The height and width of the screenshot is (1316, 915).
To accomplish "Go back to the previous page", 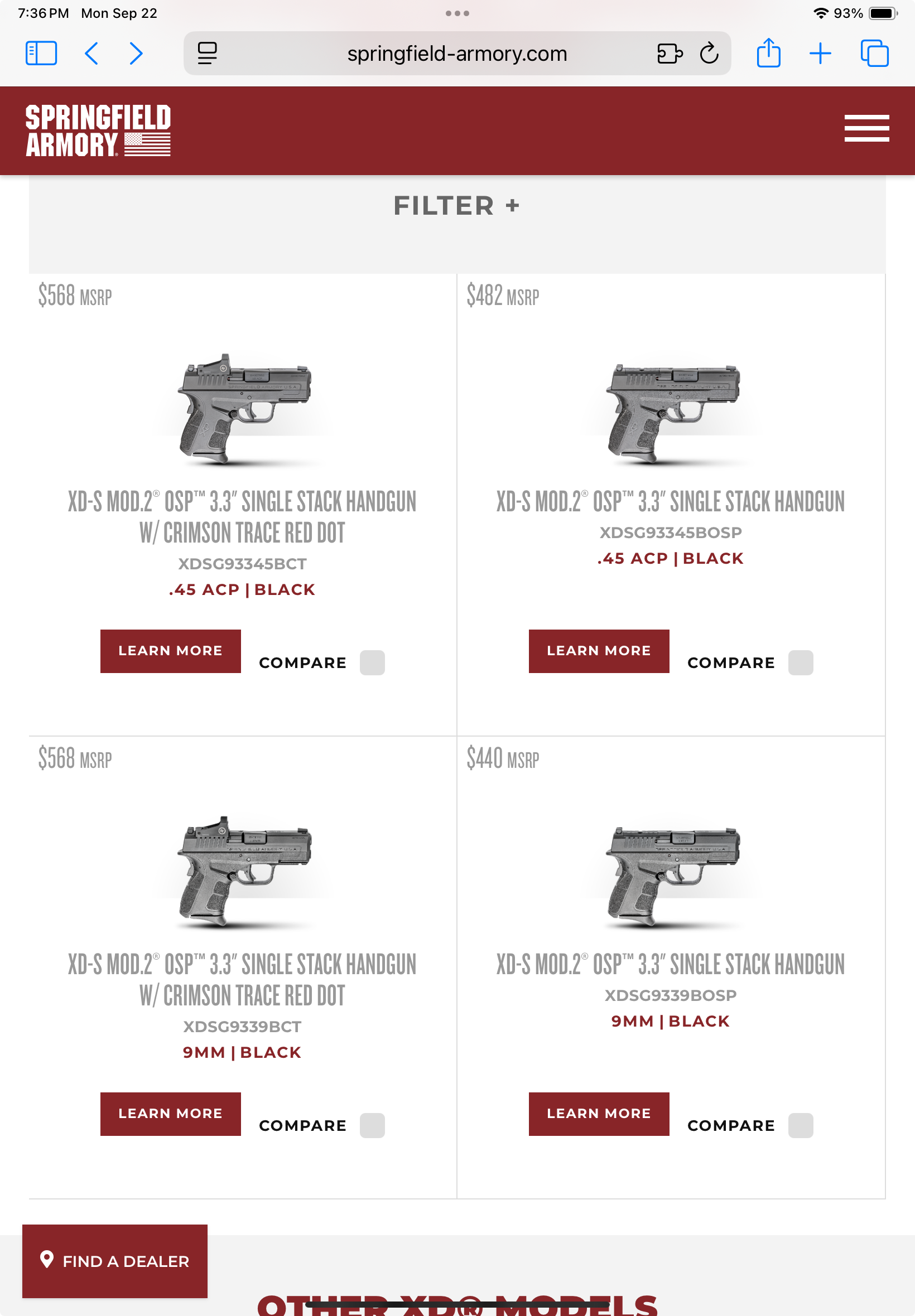I will pyautogui.click(x=92, y=54).
